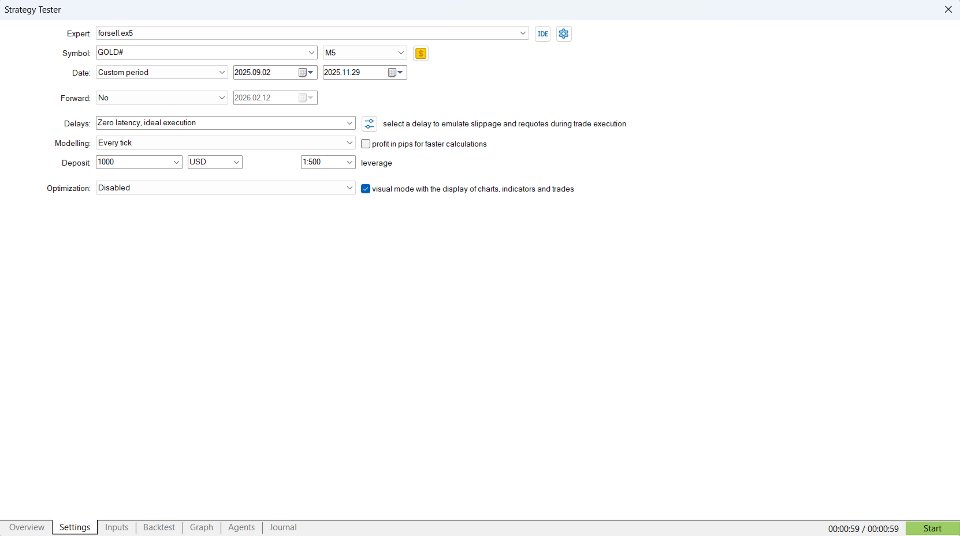Click the leverage label
Screen dimensions: 960x536
[377, 163]
